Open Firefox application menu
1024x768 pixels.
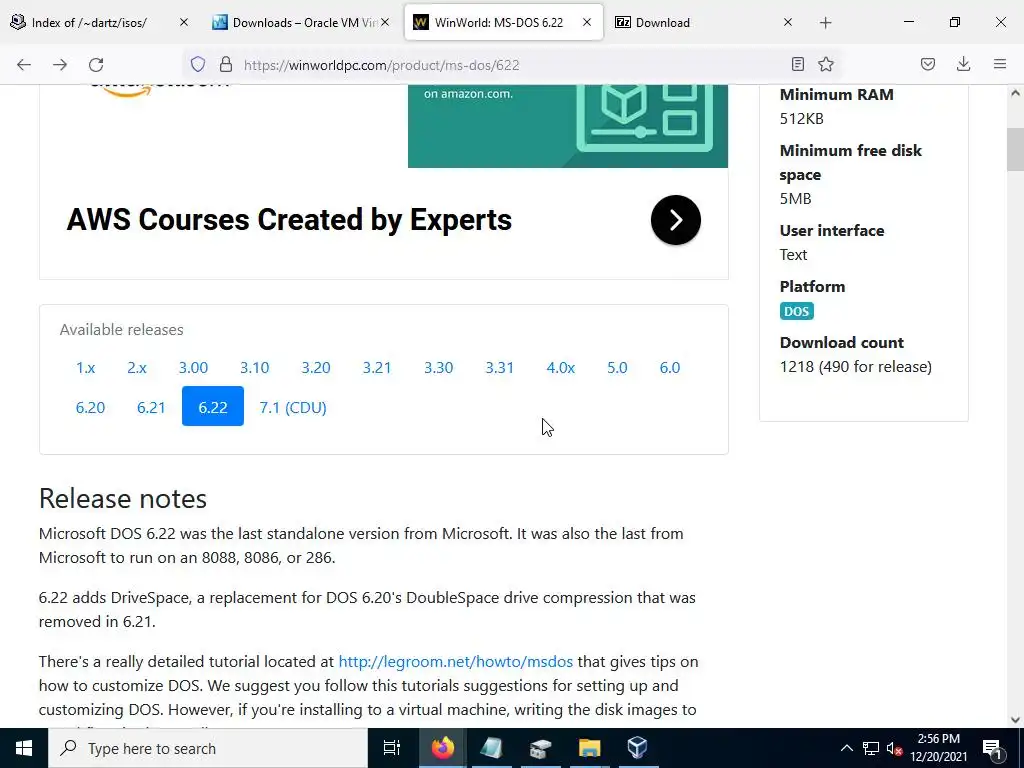coord(1000,64)
